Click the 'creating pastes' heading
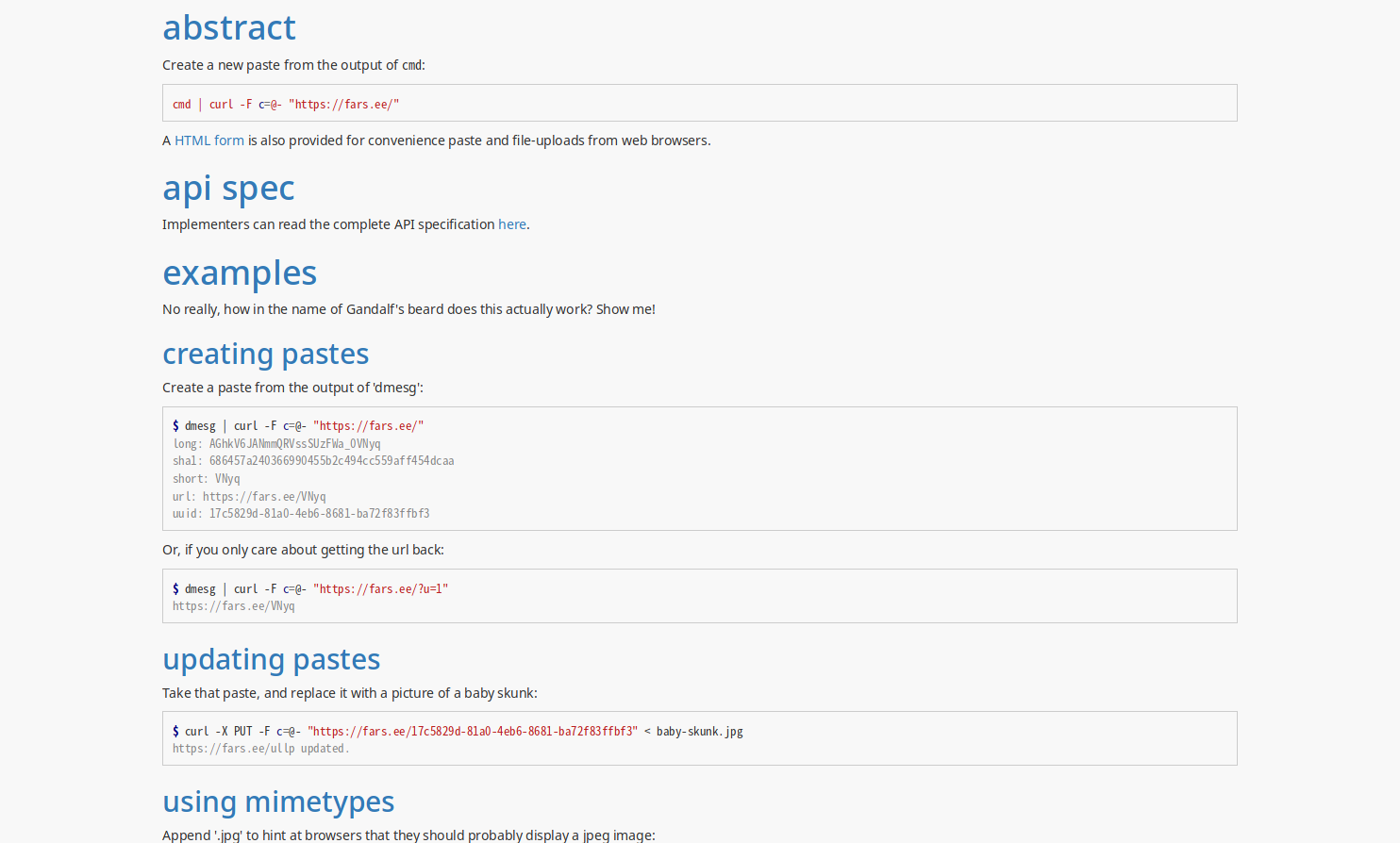The height and width of the screenshot is (843, 1400). pos(265,355)
